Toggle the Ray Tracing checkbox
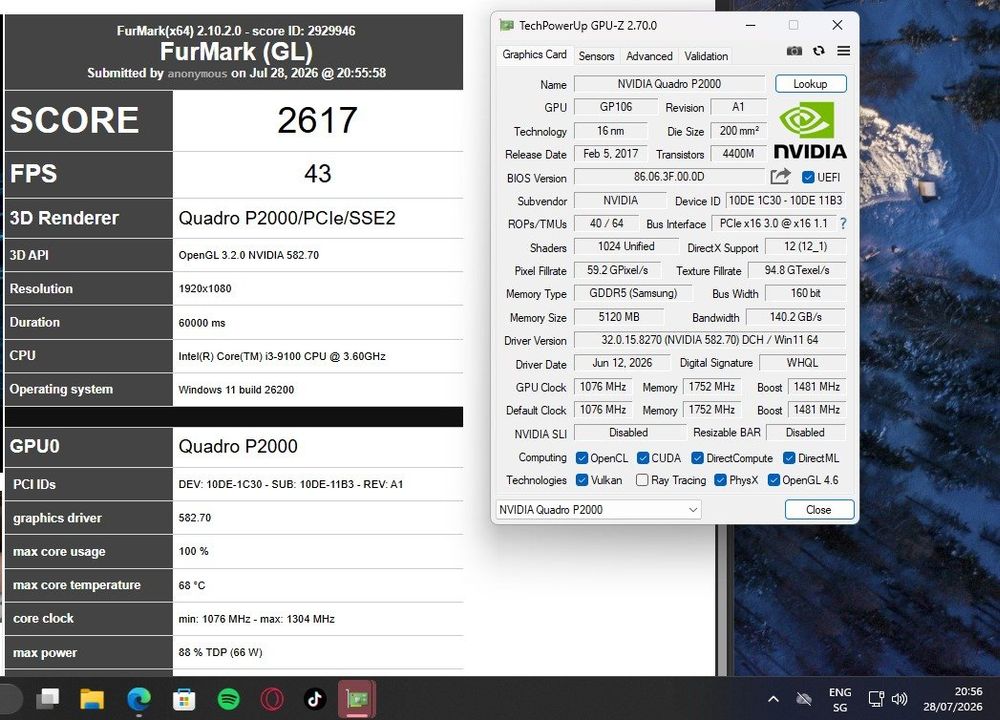The height and width of the screenshot is (720, 1000). pos(642,480)
